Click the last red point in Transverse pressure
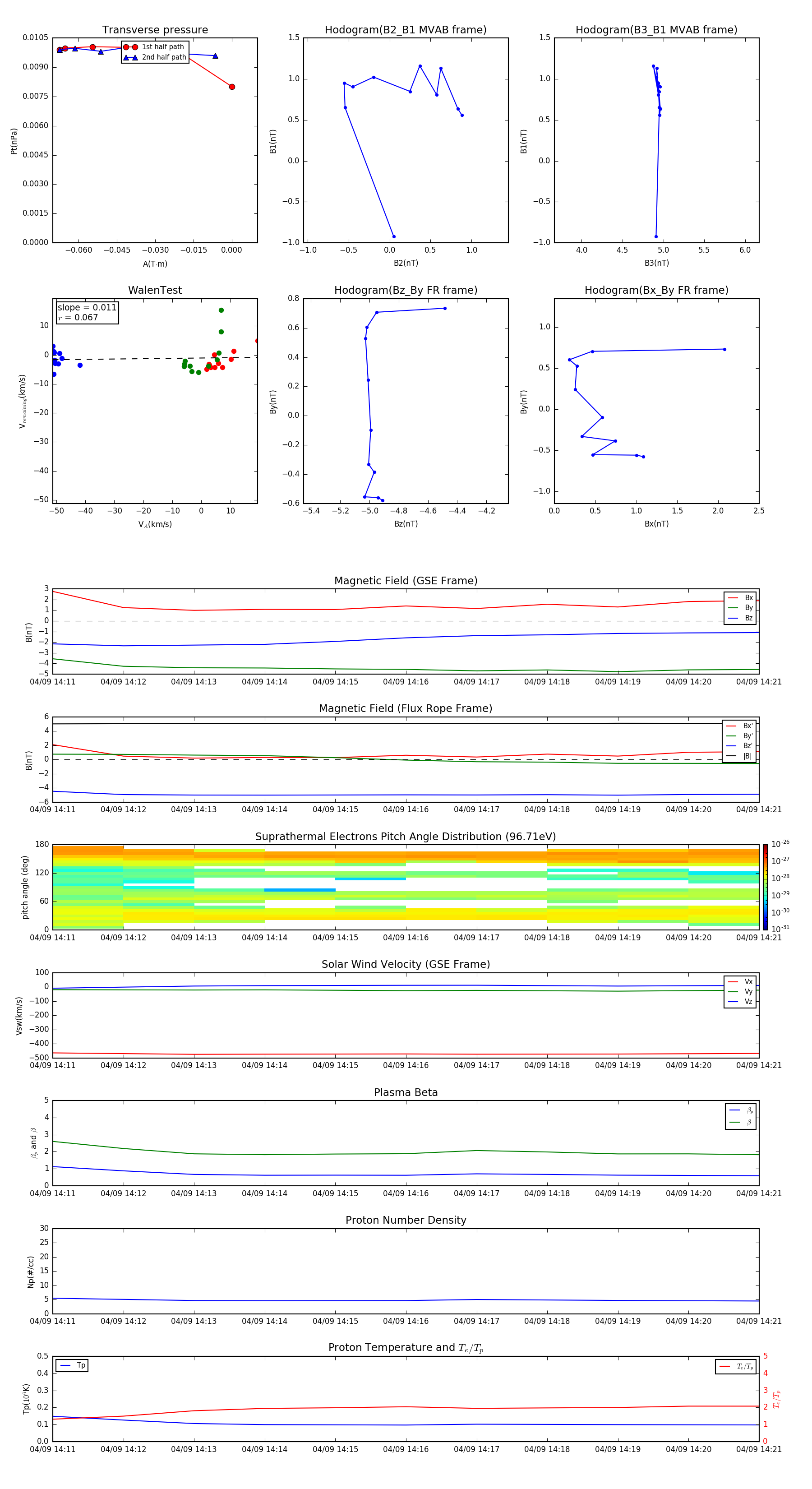The image size is (812, 1489). click(x=232, y=87)
